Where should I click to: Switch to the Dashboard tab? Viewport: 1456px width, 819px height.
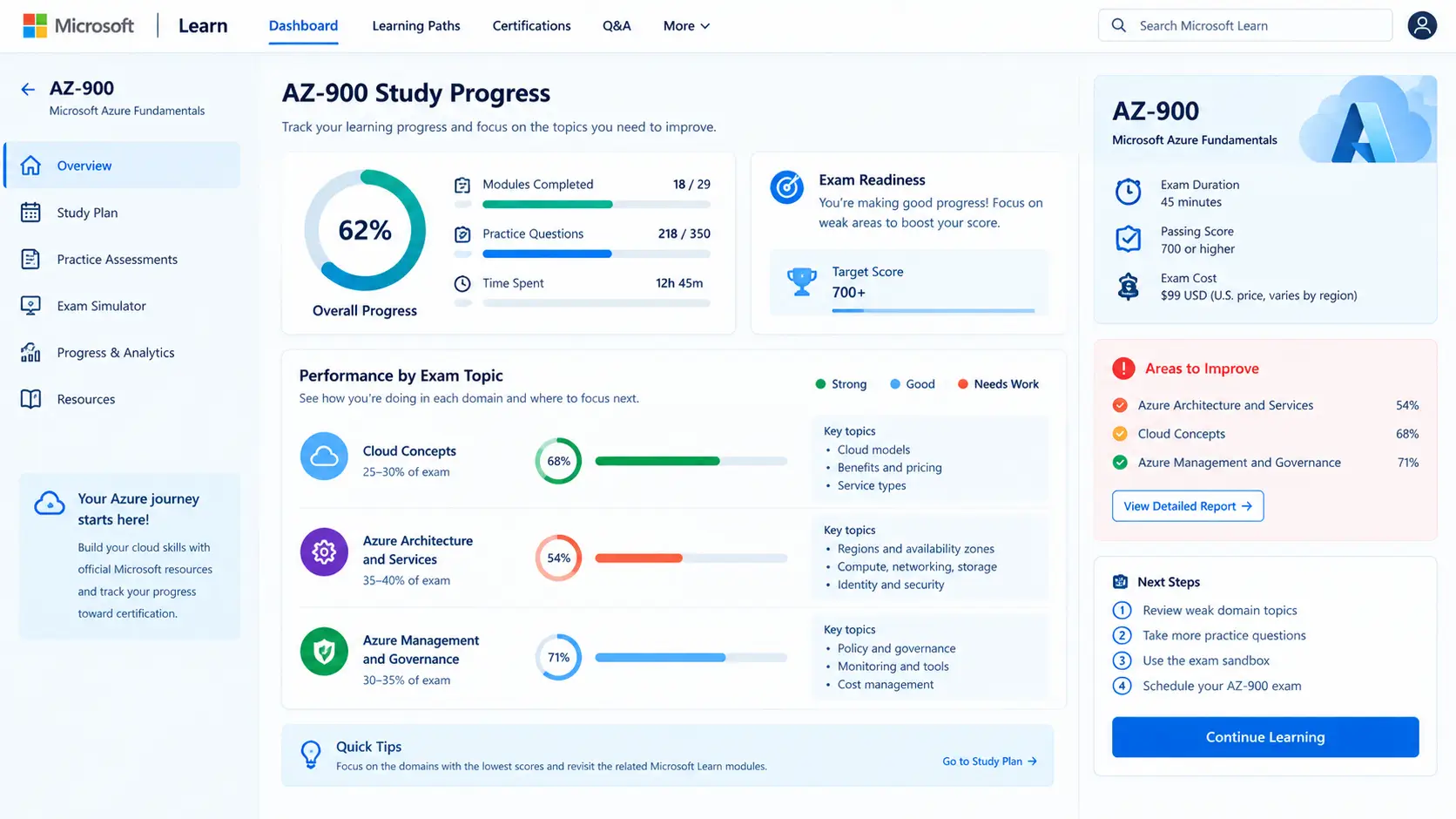(x=303, y=26)
